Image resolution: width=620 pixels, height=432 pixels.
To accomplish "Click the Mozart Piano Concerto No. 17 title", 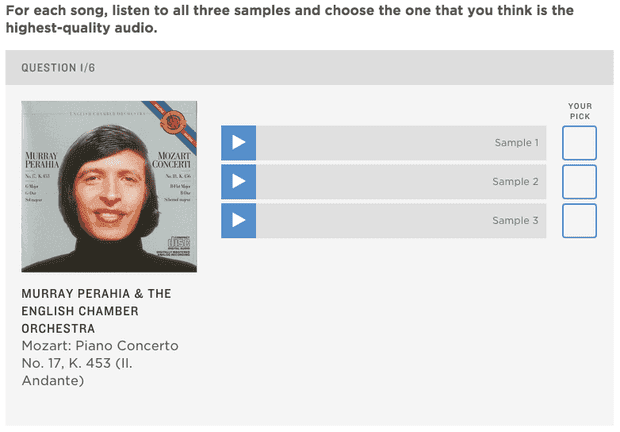I will (100, 362).
